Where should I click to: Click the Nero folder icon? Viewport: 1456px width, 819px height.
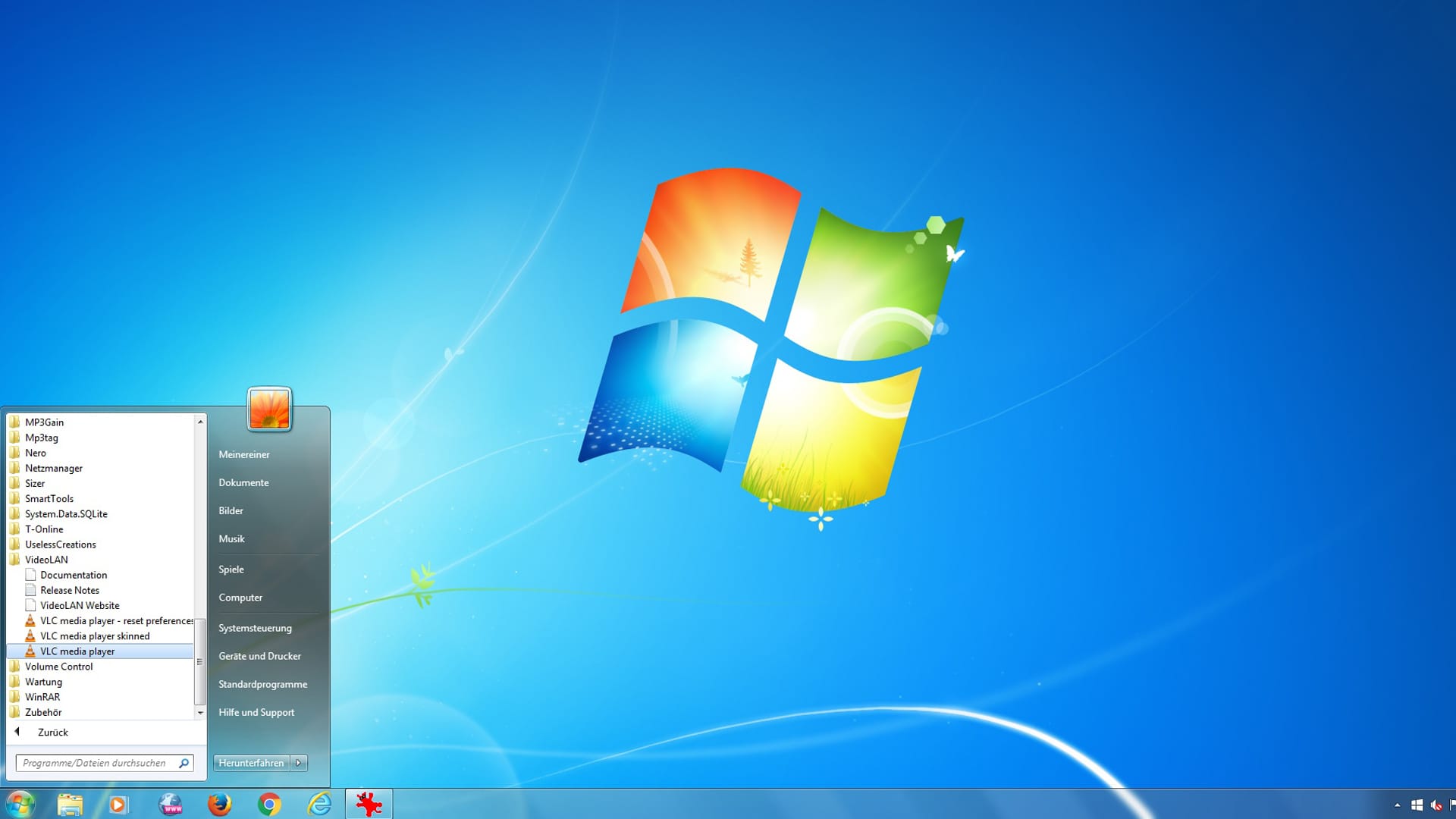[x=14, y=453]
